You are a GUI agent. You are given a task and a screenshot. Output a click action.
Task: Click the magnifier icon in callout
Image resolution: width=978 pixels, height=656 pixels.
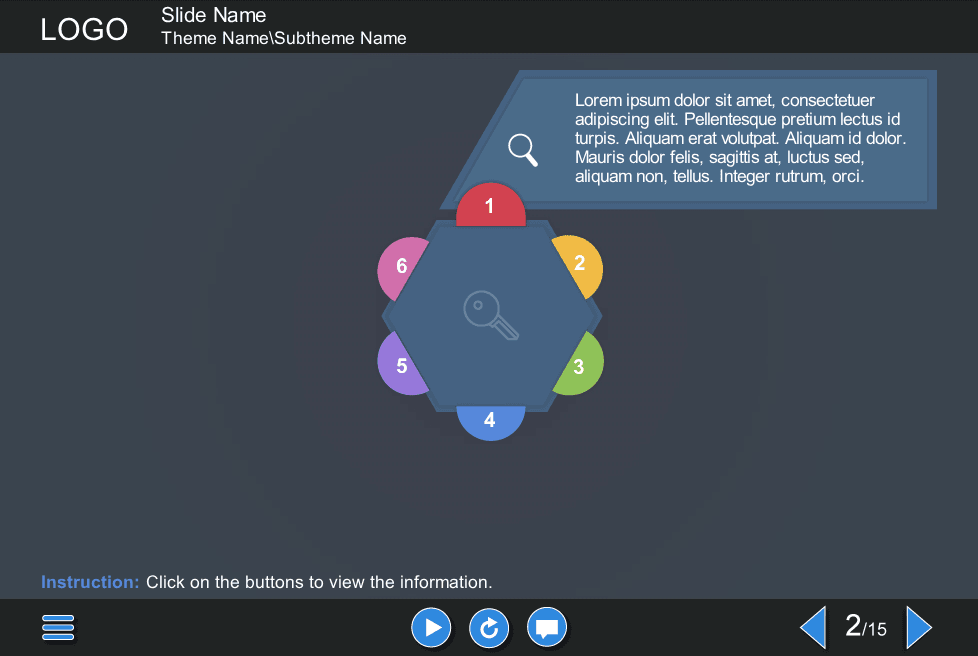pos(523,149)
